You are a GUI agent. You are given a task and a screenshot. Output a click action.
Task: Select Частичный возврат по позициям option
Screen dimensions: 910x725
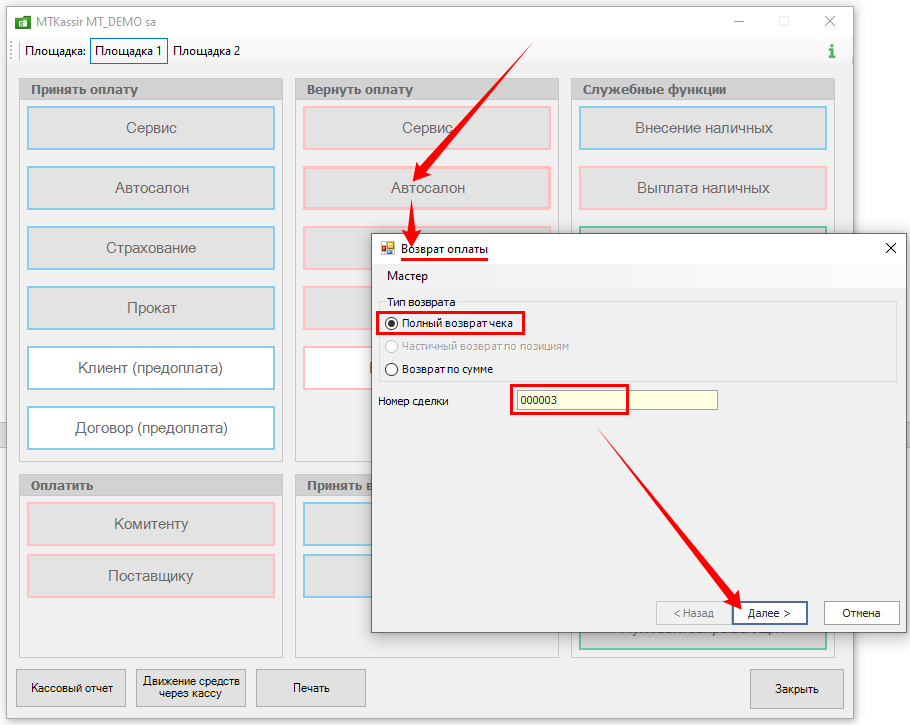392,346
